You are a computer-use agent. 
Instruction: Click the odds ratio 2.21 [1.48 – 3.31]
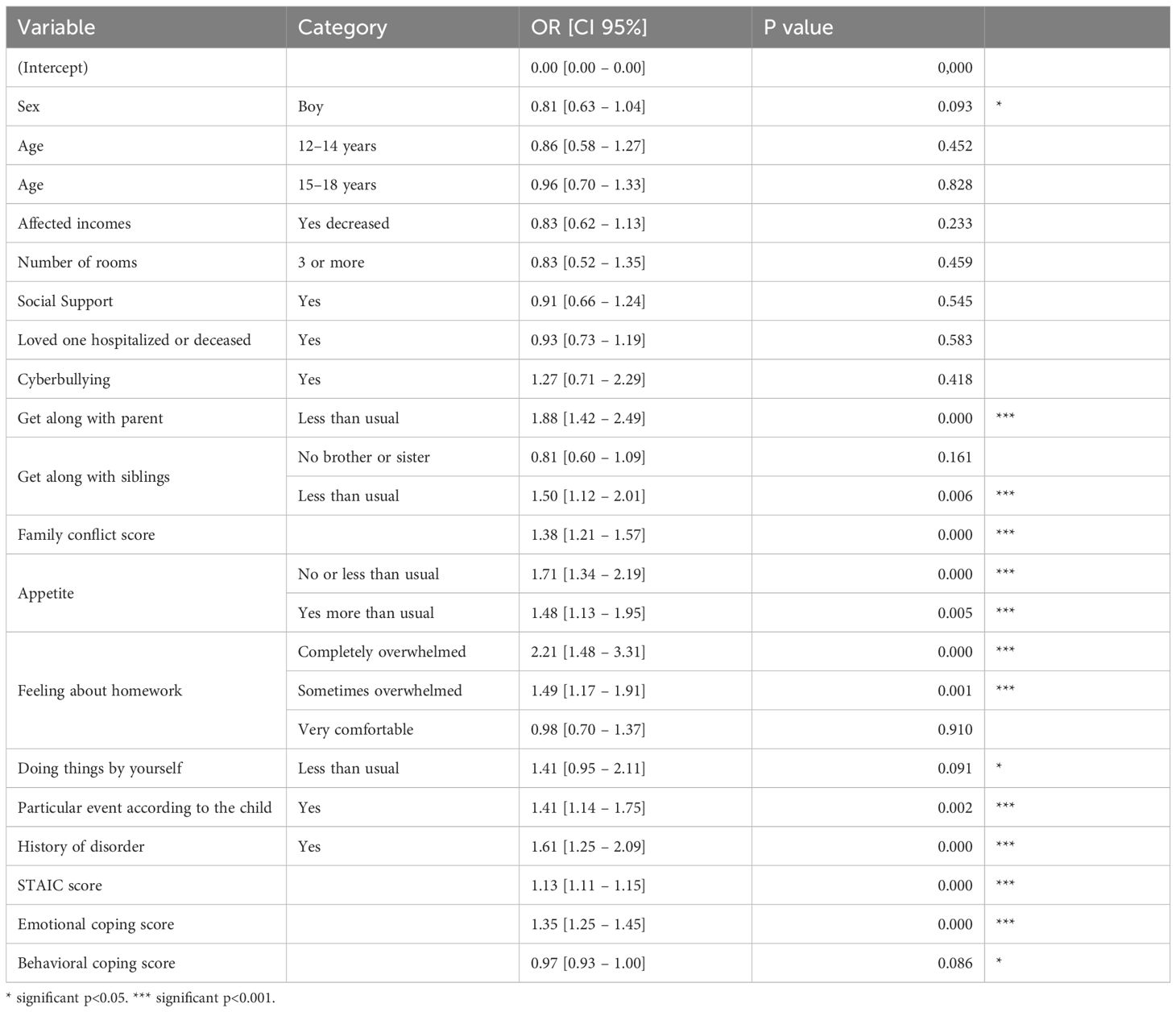coord(588,652)
